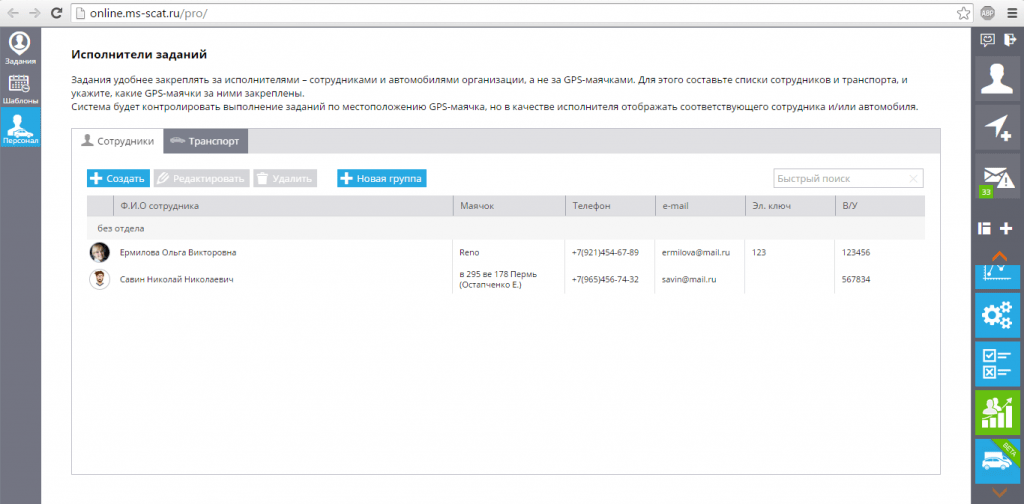Open the BETA vehicle tile
Viewport: 1024px width, 504px height.
tap(997, 461)
